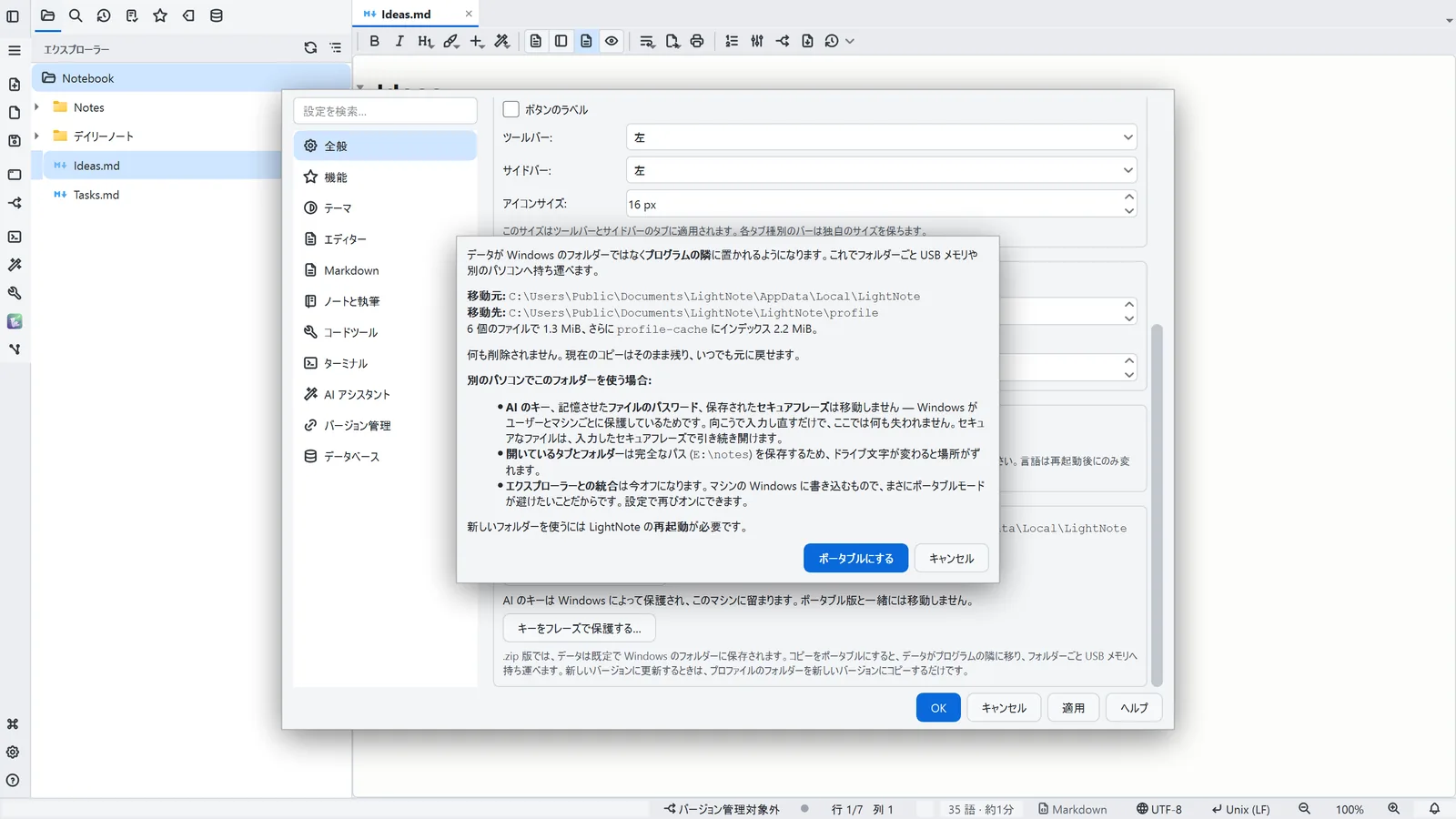This screenshot has height=819, width=1456.
Task: Zoom in with status bar magnifier
Action: coord(1393,809)
